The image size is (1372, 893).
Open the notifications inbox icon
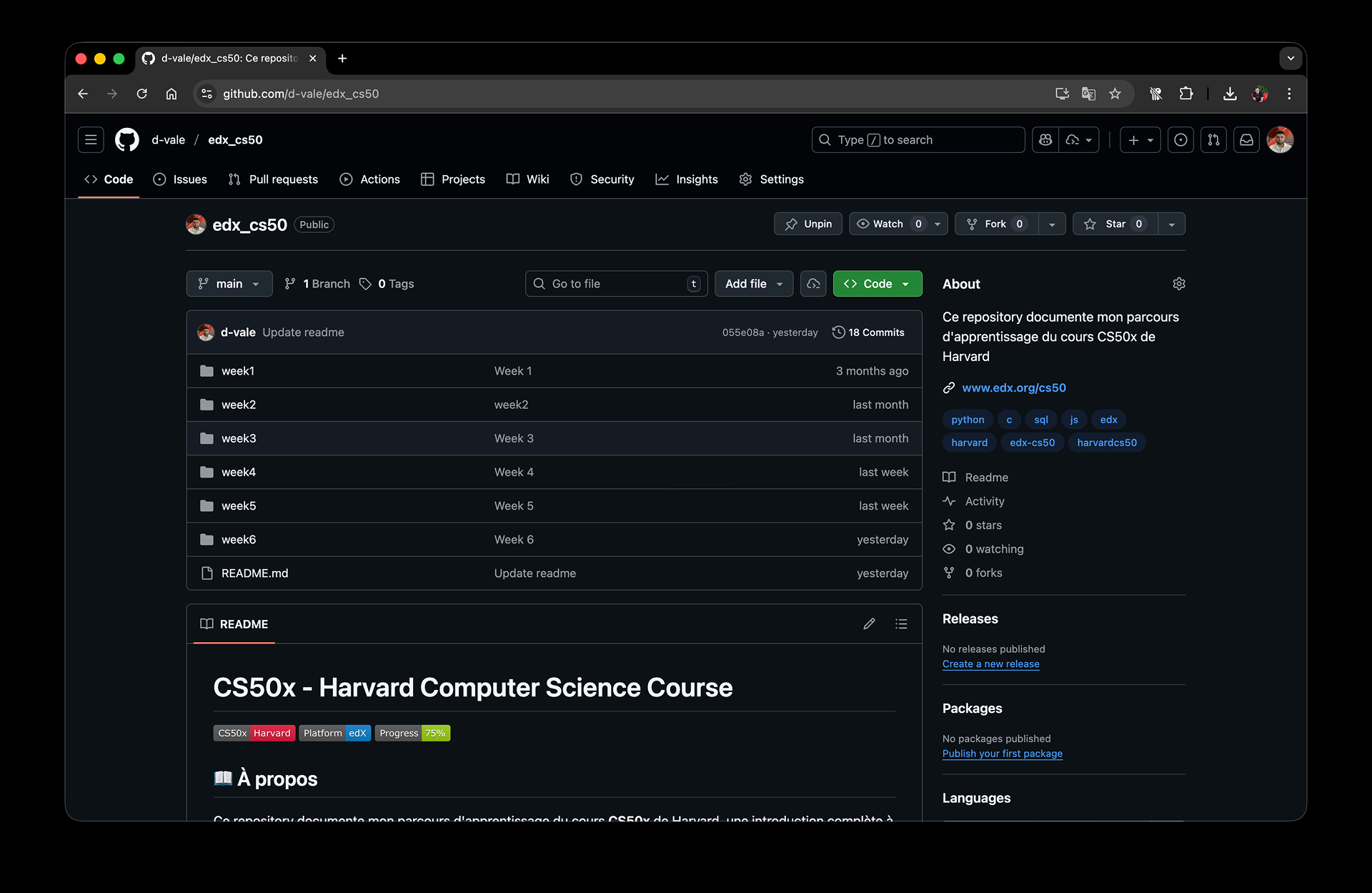click(x=1246, y=140)
